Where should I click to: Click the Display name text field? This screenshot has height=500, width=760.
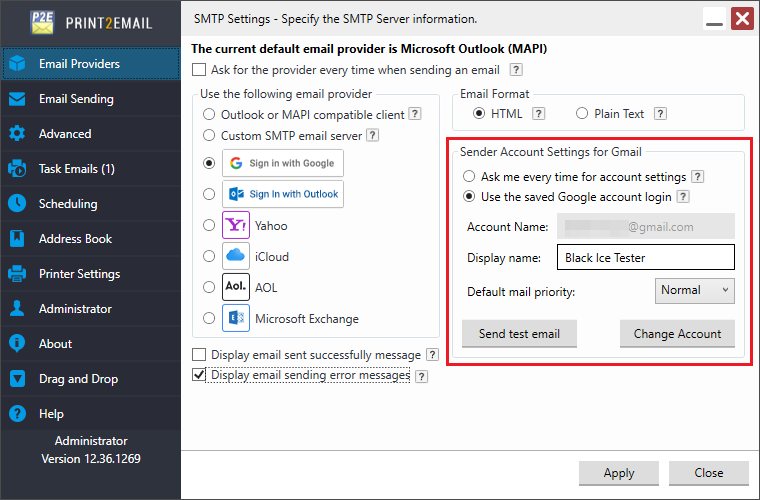pos(644,258)
